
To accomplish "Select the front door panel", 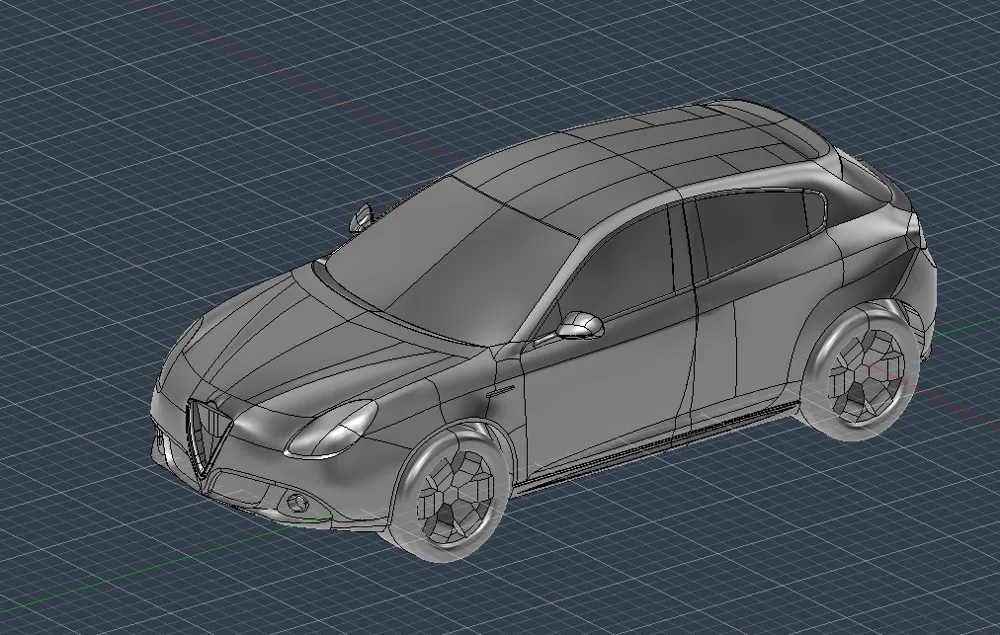I will [x=606, y=389].
